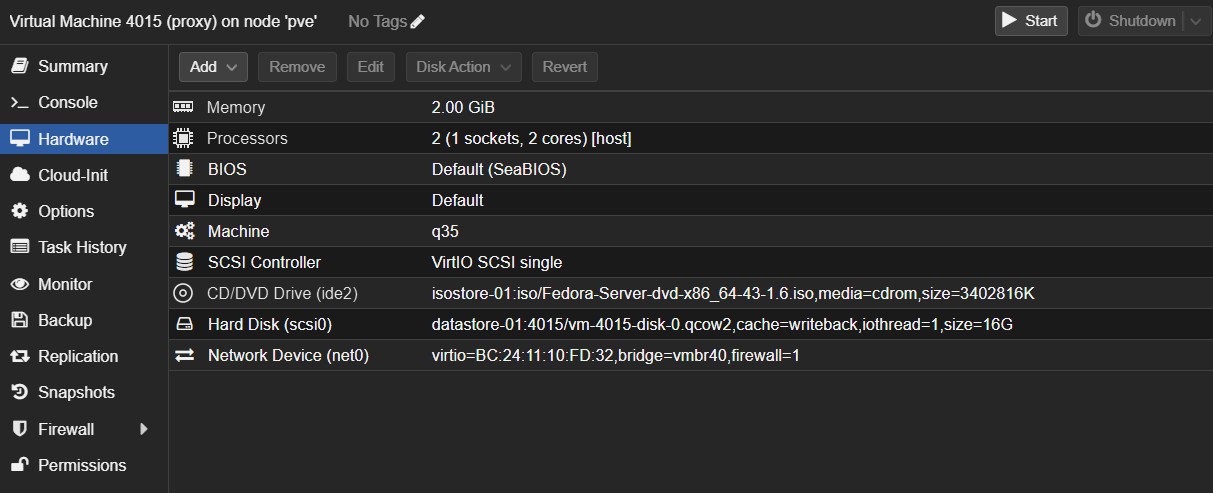The height and width of the screenshot is (493, 1213).
Task: Click the Machine gears icon
Action: pos(183,231)
